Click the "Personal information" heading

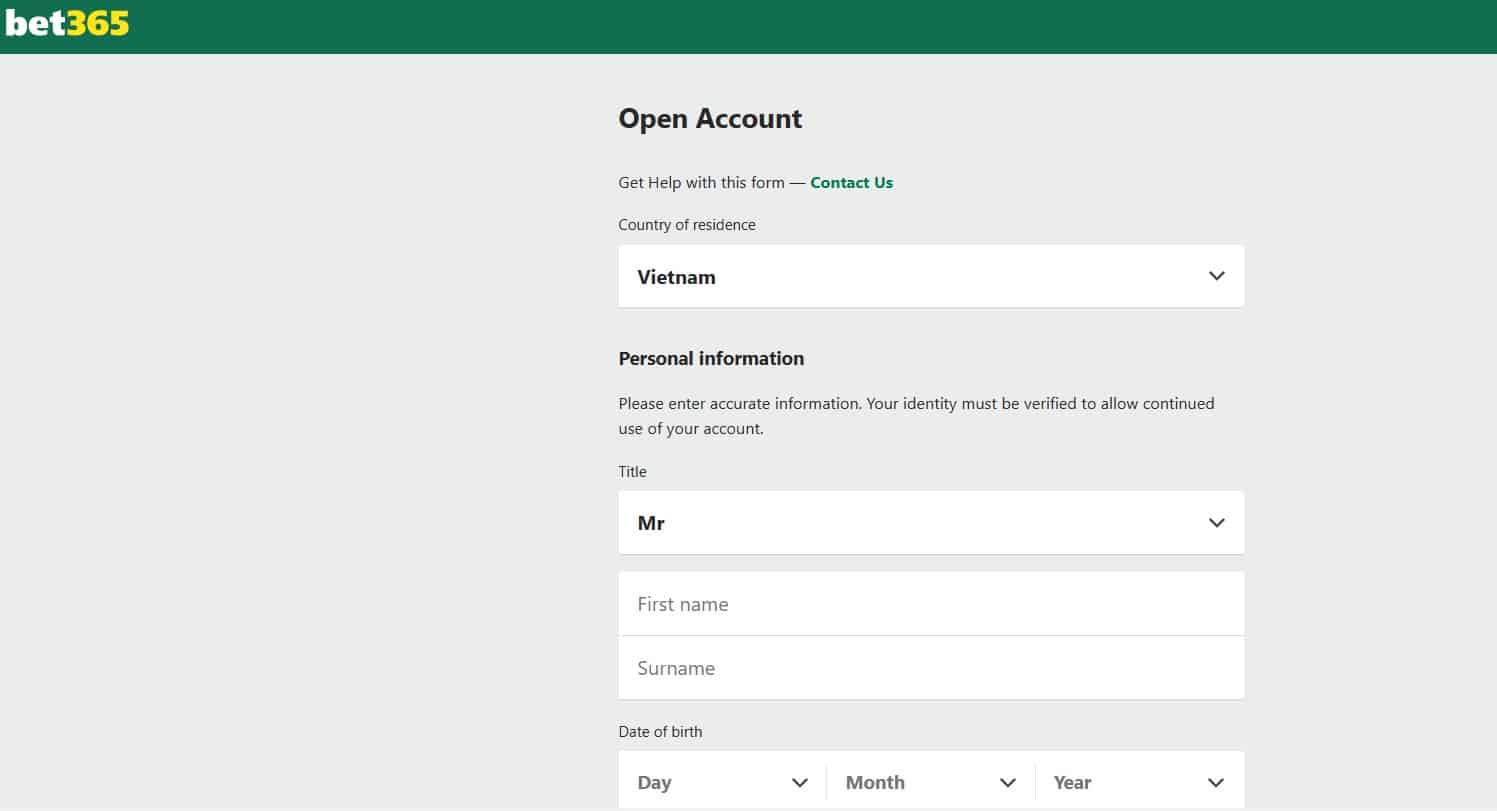711,358
